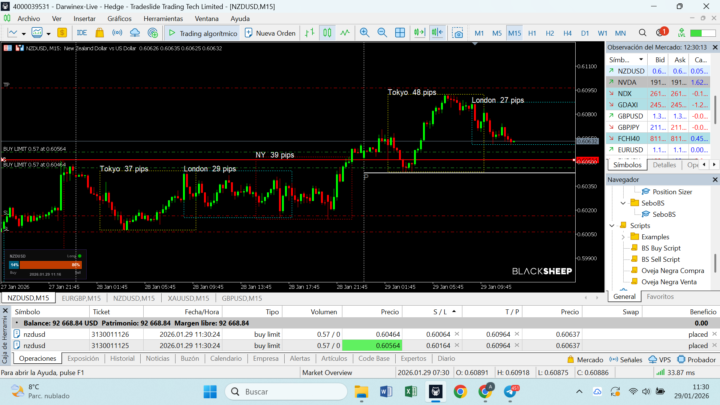Open Historial tab in toolbox

[122, 359]
